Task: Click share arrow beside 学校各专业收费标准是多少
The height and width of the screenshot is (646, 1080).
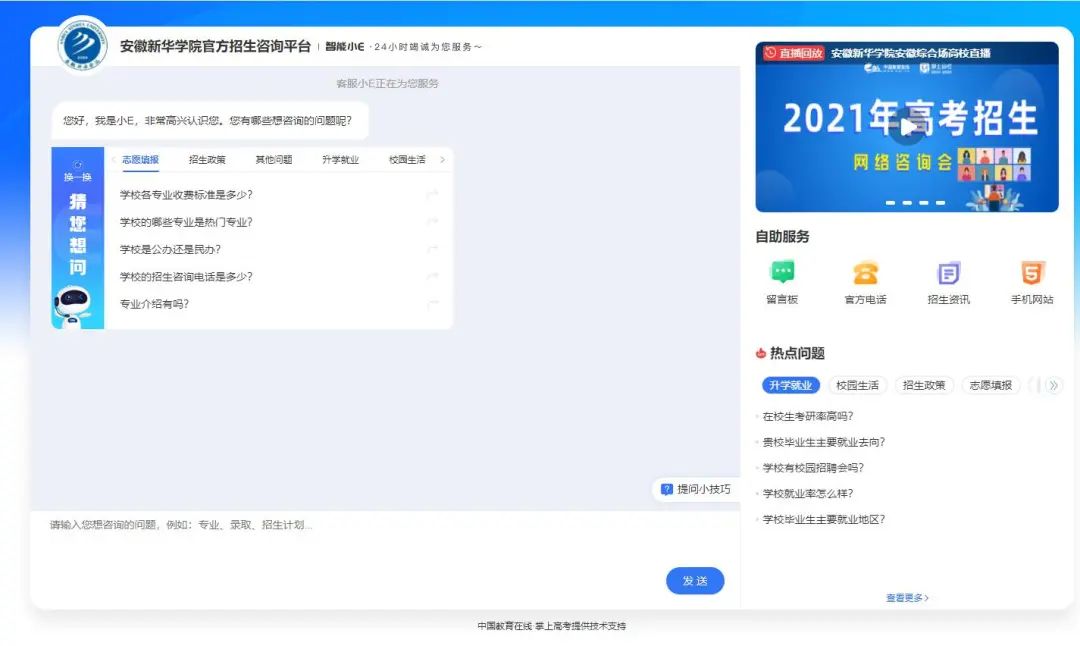Action: (433, 195)
